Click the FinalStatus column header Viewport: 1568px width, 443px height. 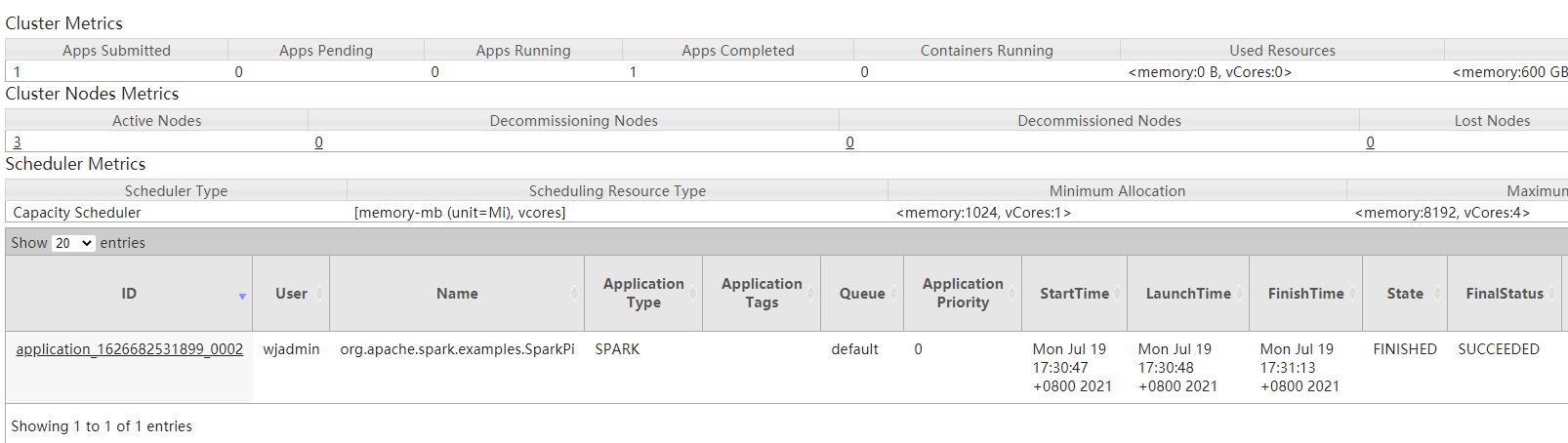(x=1504, y=294)
